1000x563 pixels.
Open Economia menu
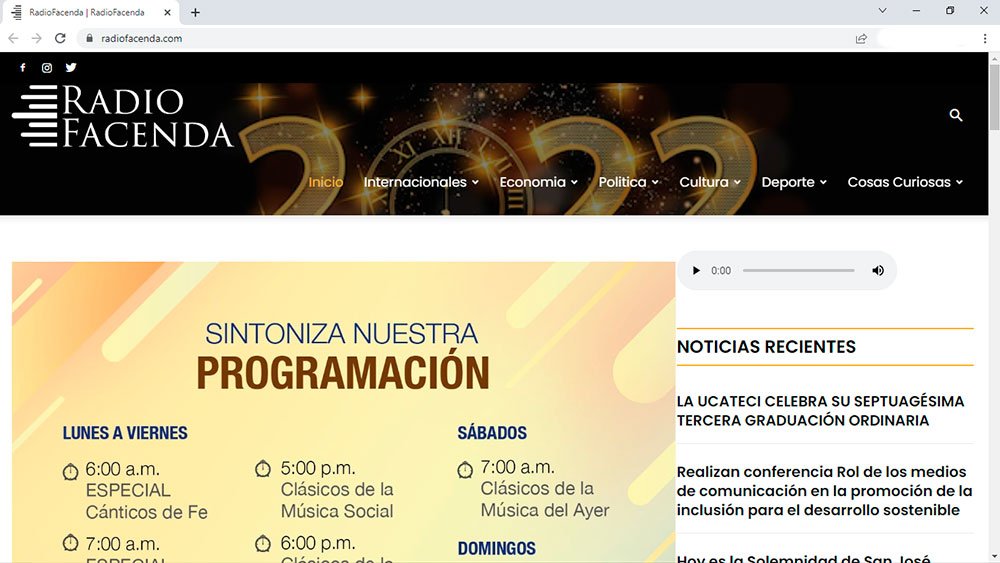tap(538, 182)
